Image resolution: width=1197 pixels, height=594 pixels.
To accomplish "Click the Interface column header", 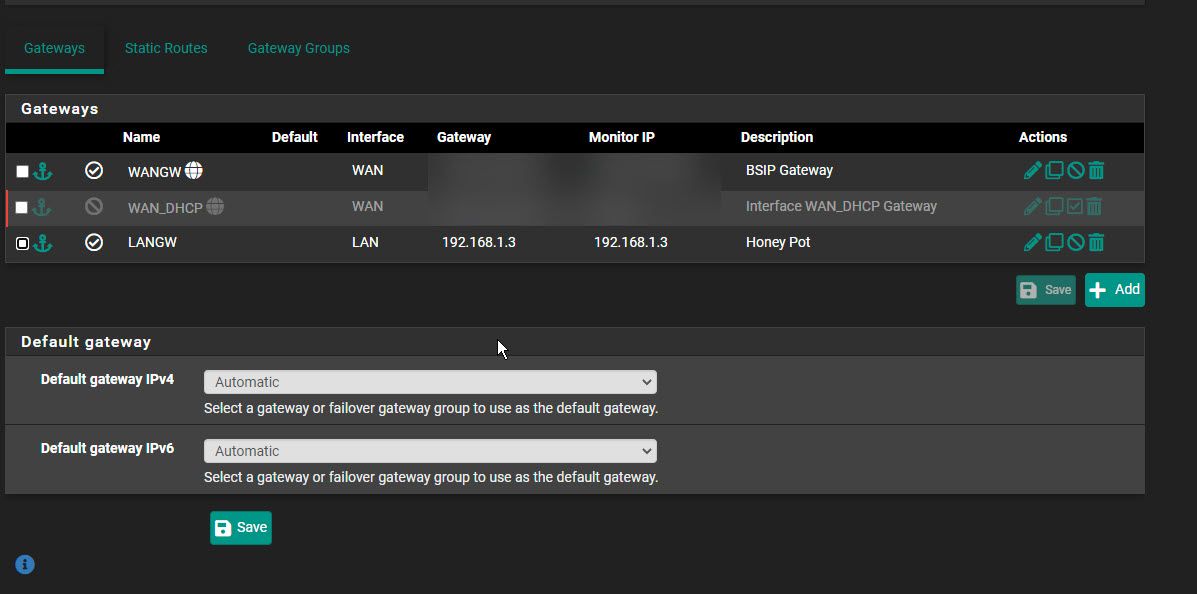I will (x=376, y=137).
